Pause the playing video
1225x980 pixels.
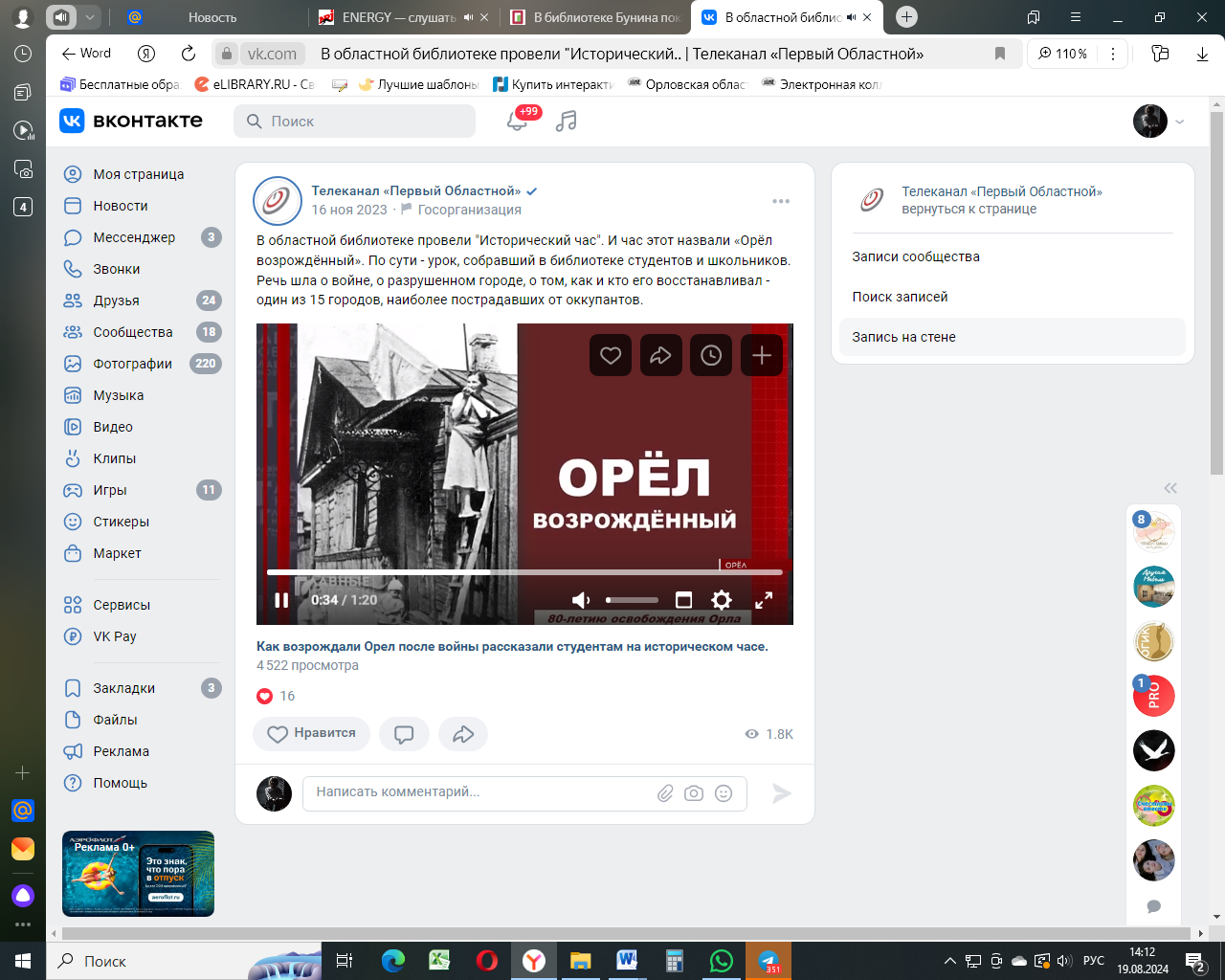point(281,600)
